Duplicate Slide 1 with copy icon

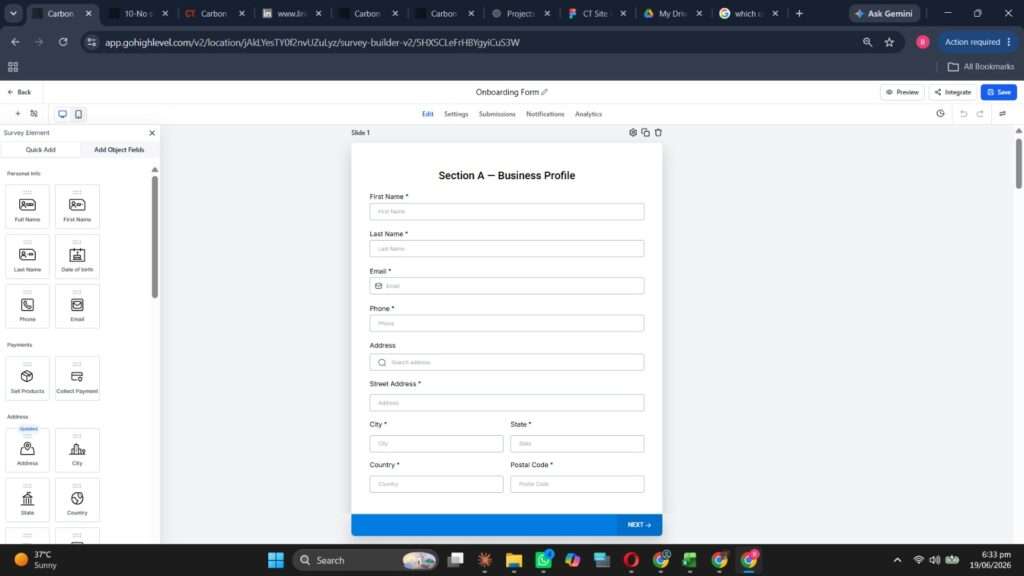(x=645, y=133)
